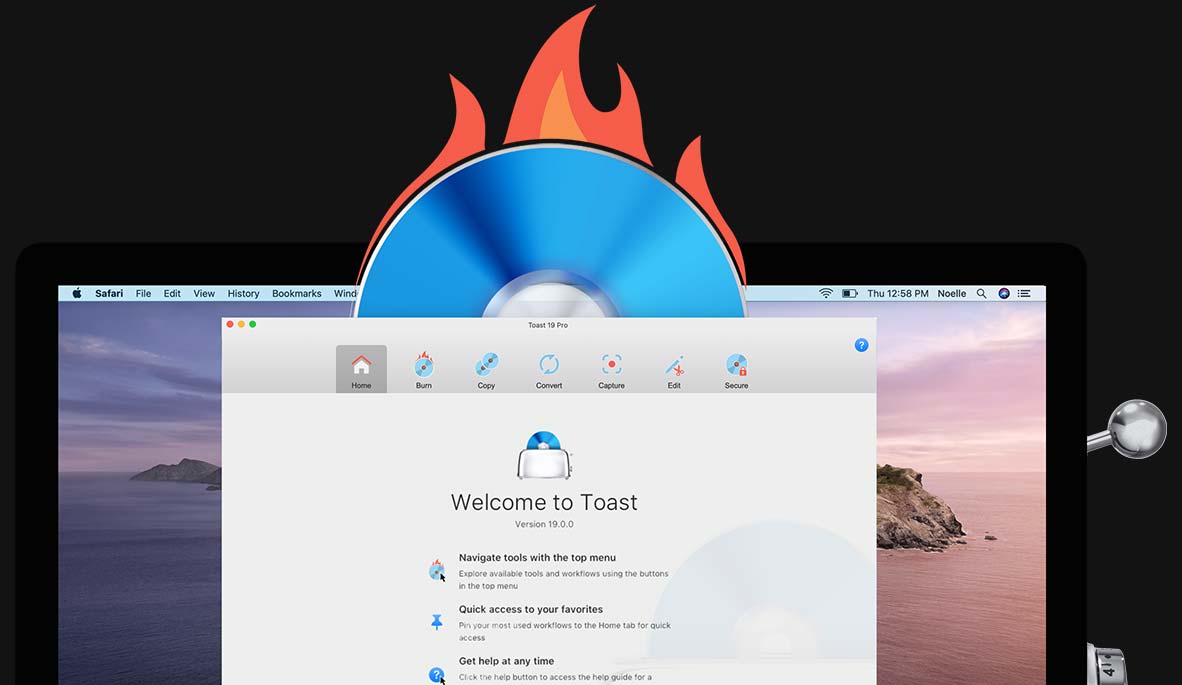Open the Home tab in Toast
1182x685 pixels.
coord(361,369)
